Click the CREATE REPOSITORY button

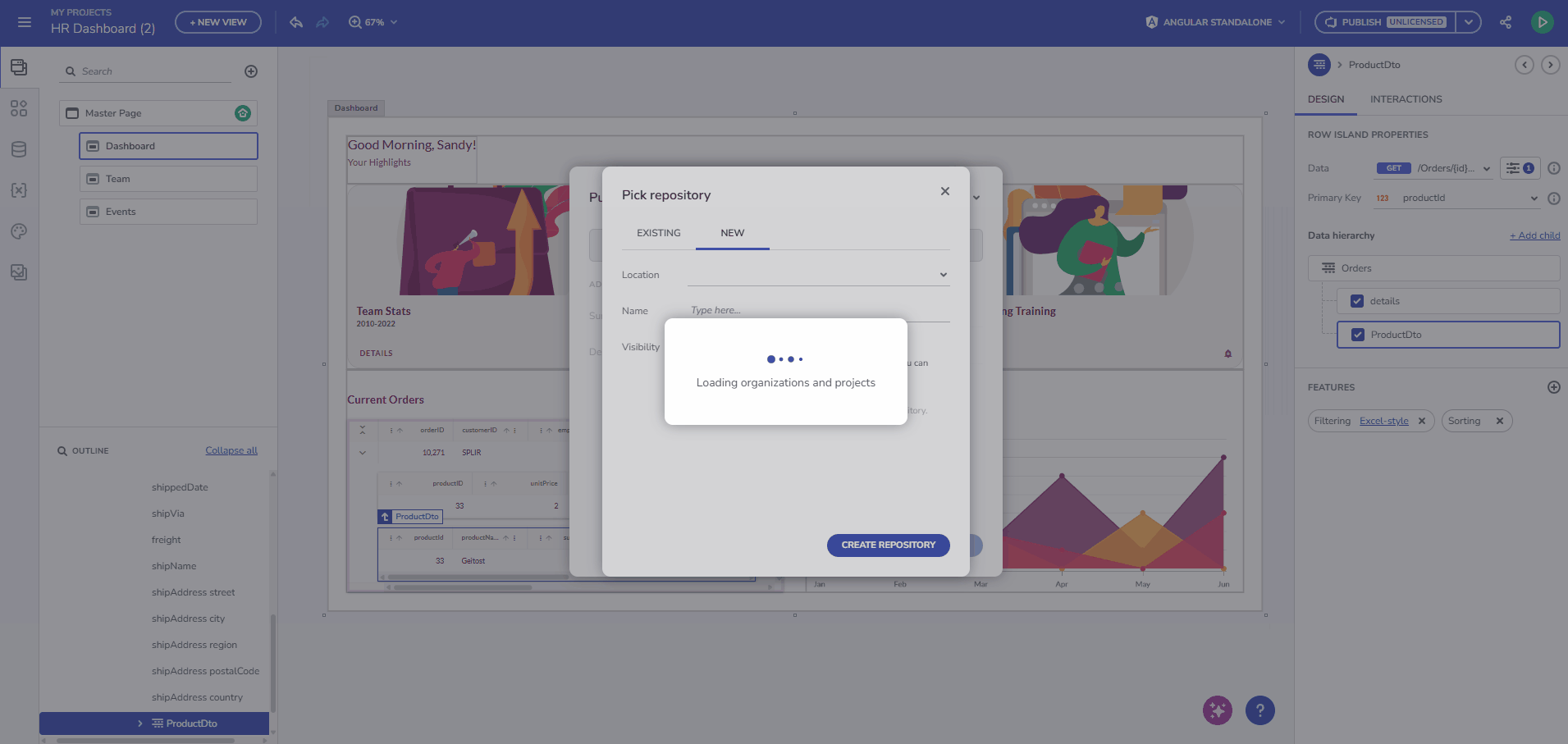(888, 545)
